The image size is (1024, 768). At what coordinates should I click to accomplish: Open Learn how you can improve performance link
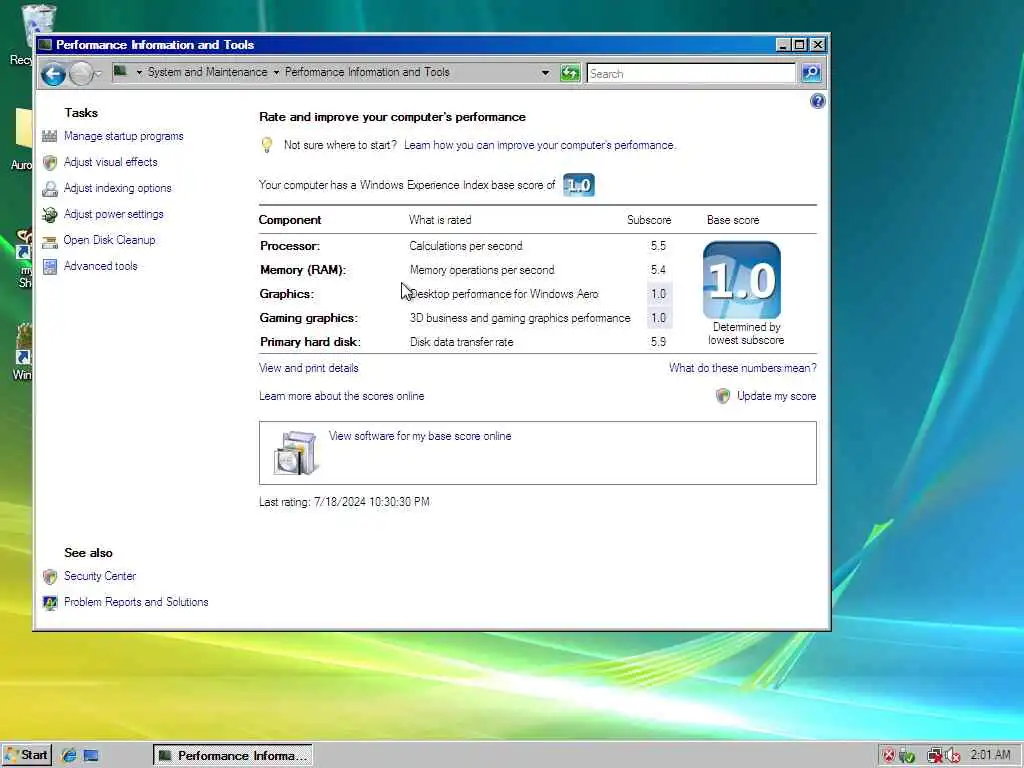pyautogui.click(x=539, y=145)
